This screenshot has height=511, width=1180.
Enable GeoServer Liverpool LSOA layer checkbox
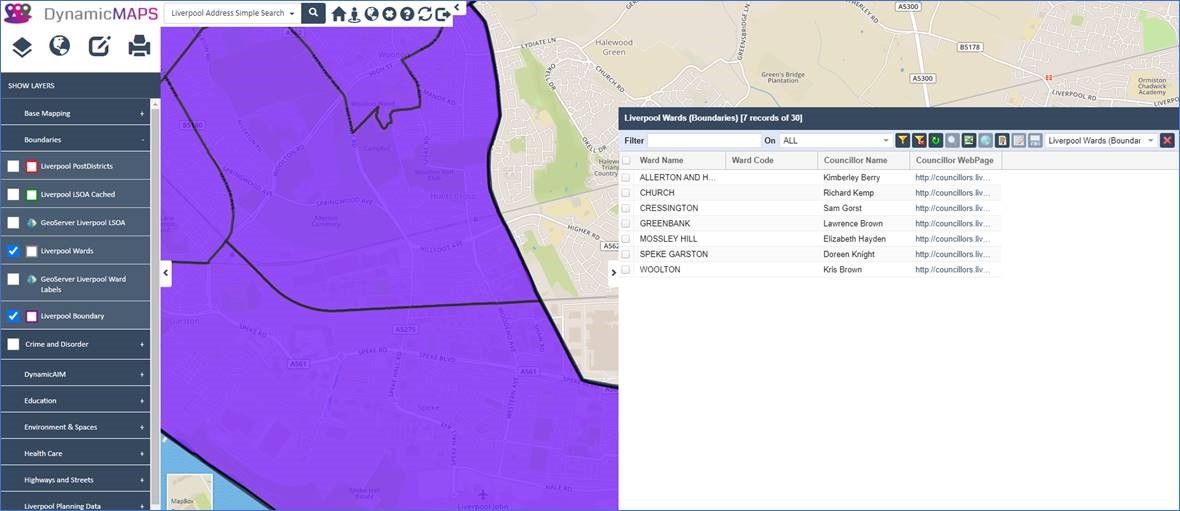click(14, 223)
